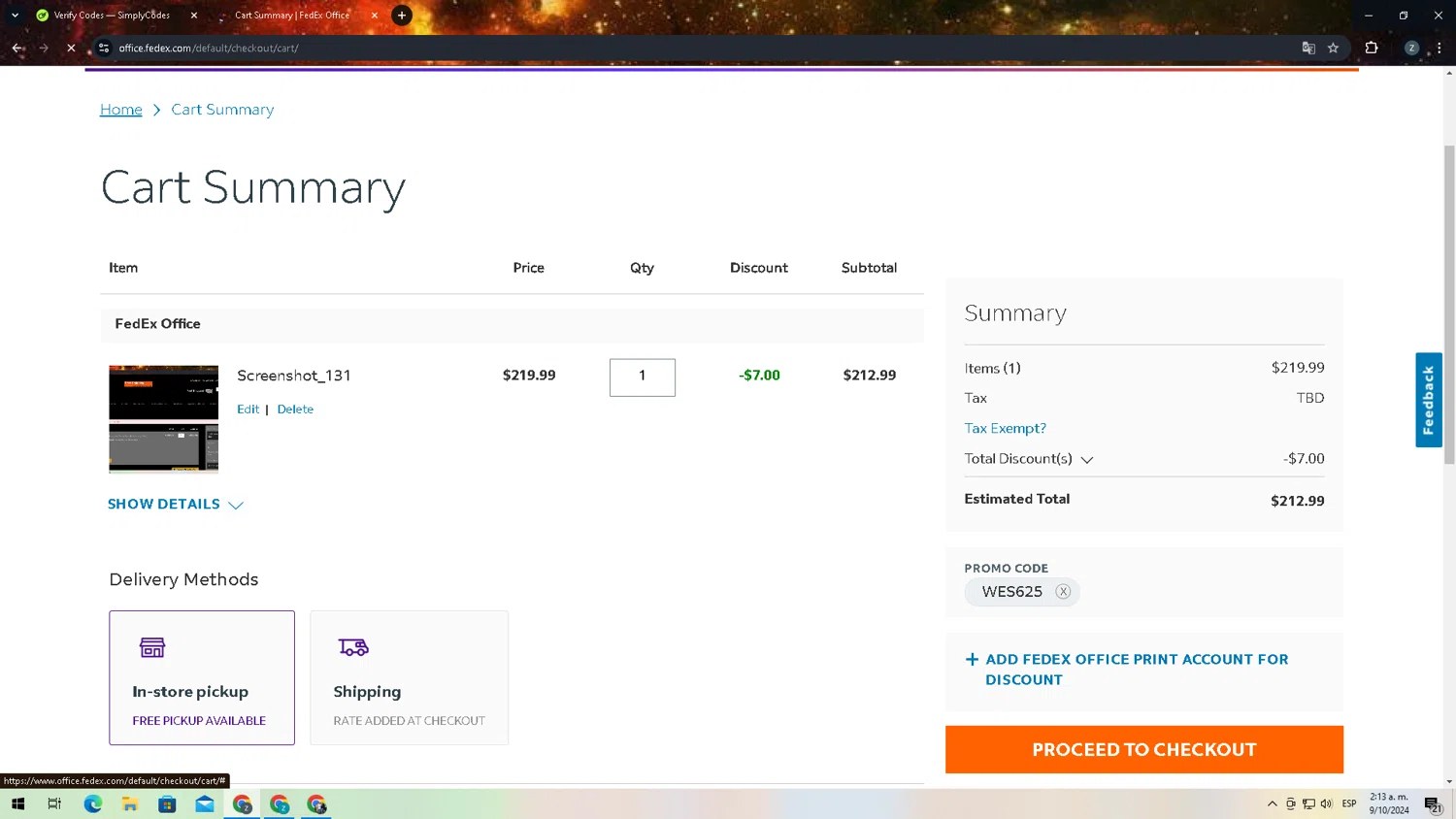Translate this page icon
This screenshot has width=1456, height=819.
click(x=1308, y=48)
